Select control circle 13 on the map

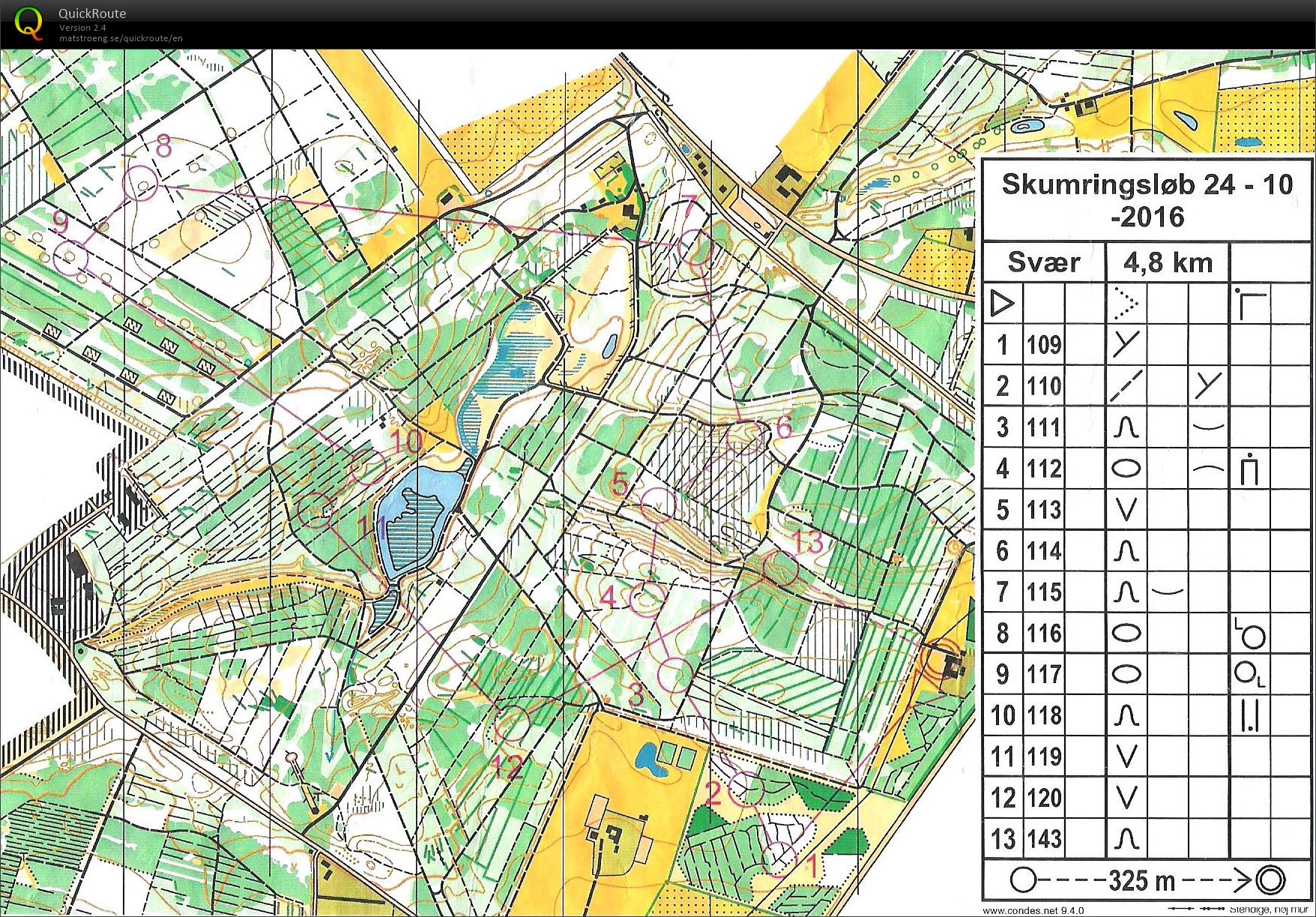[779, 570]
